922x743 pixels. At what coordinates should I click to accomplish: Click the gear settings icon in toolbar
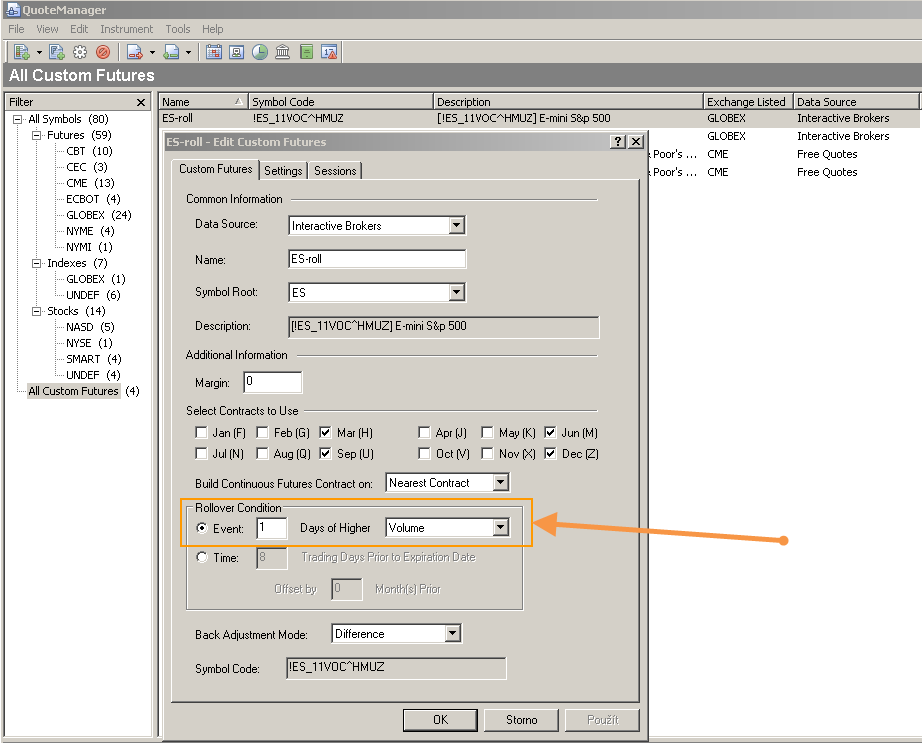click(x=80, y=52)
